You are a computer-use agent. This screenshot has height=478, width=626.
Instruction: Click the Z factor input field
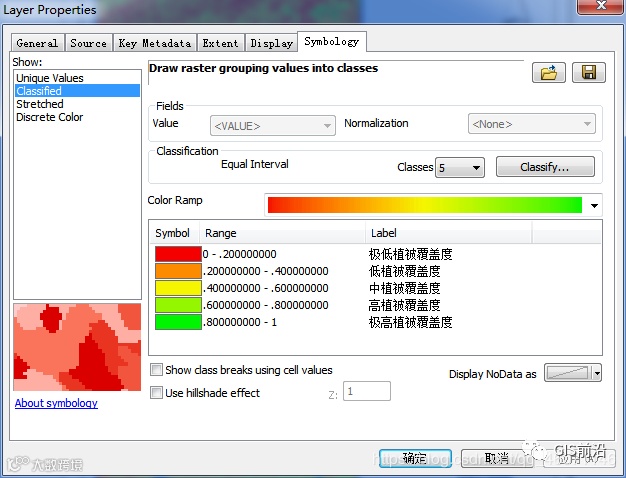[366, 391]
